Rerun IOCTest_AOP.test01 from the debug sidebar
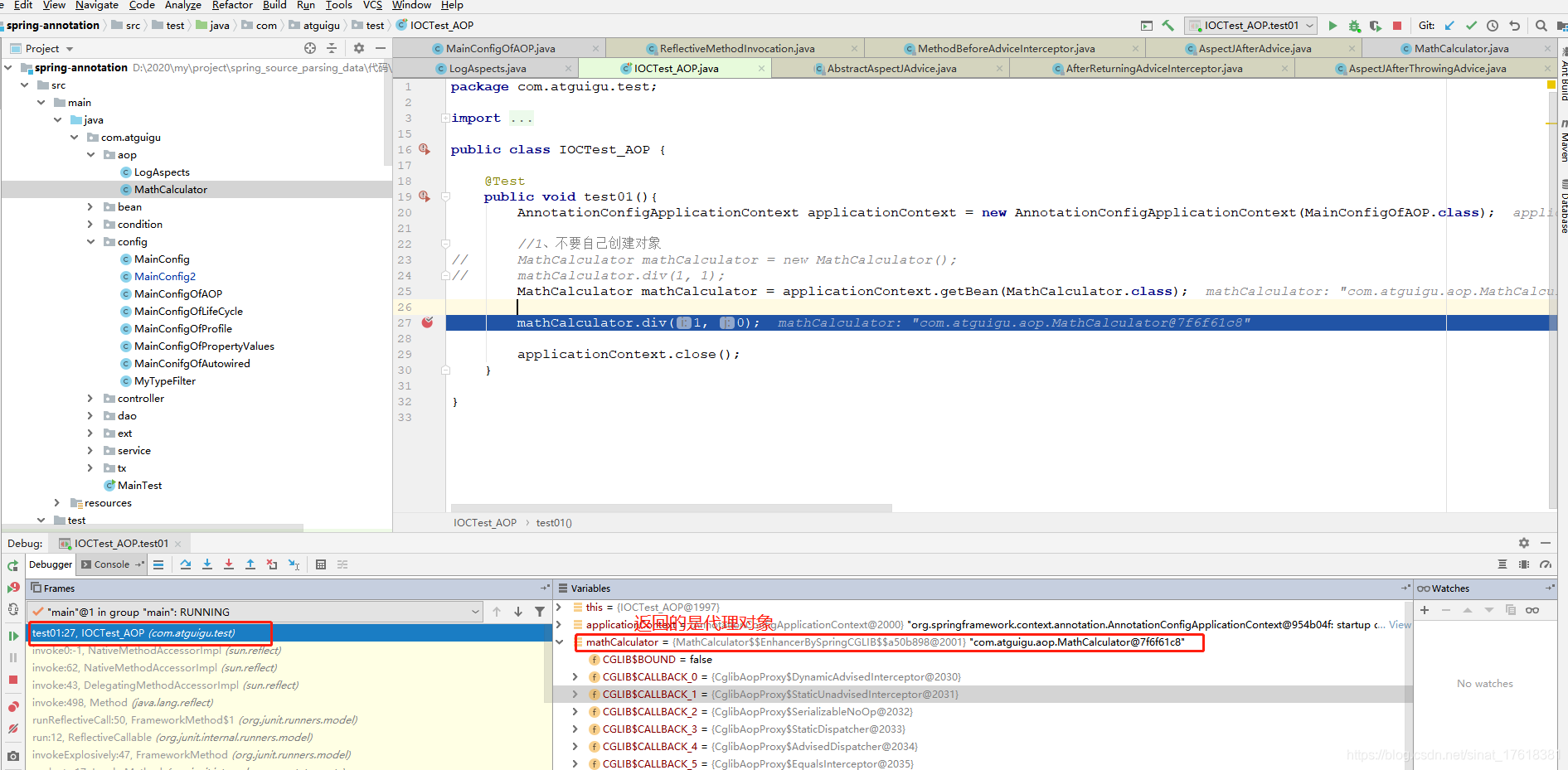The height and width of the screenshot is (770, 1568). coord(13,565)
